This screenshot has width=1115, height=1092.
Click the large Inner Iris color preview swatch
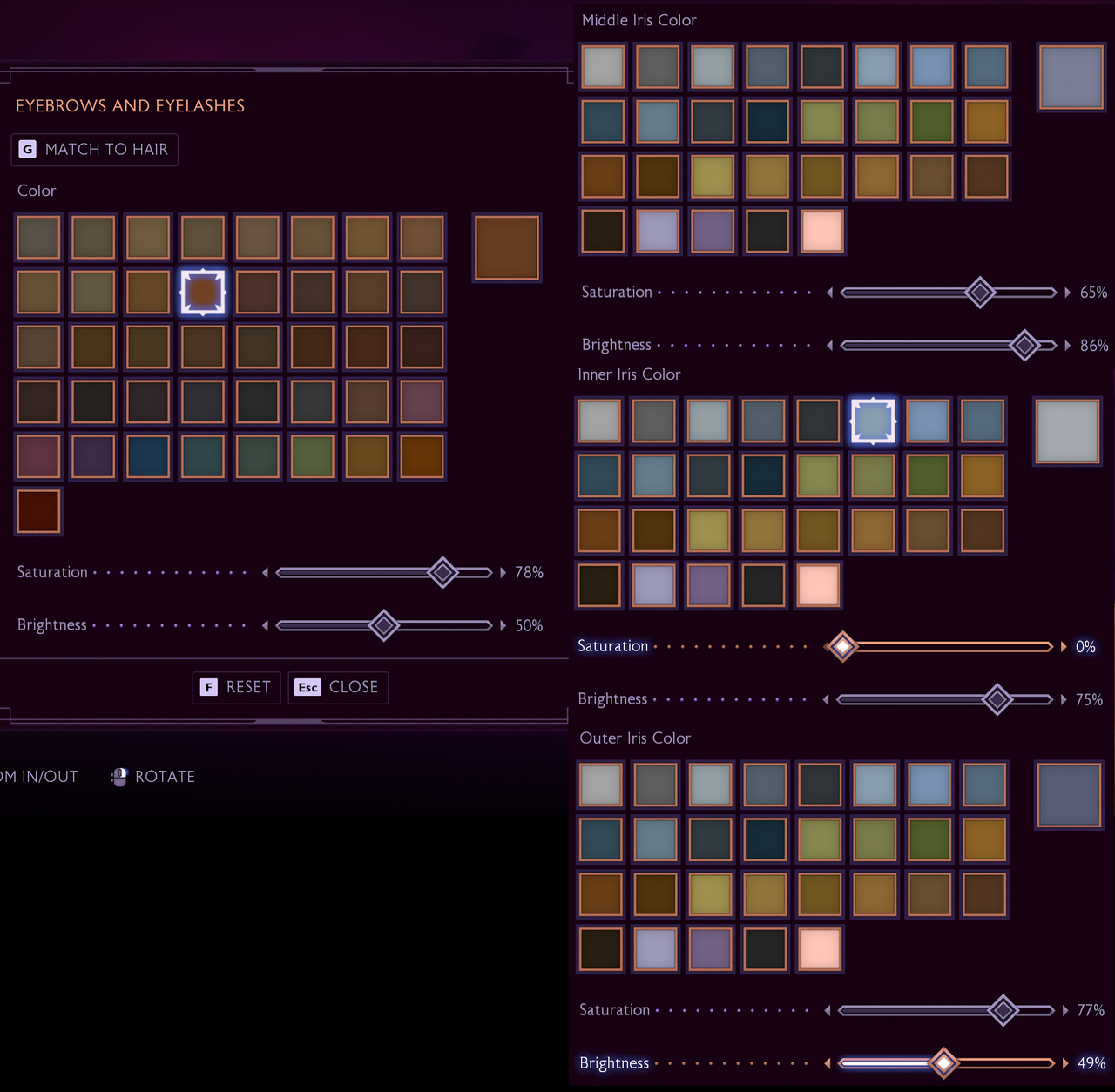1068,432
